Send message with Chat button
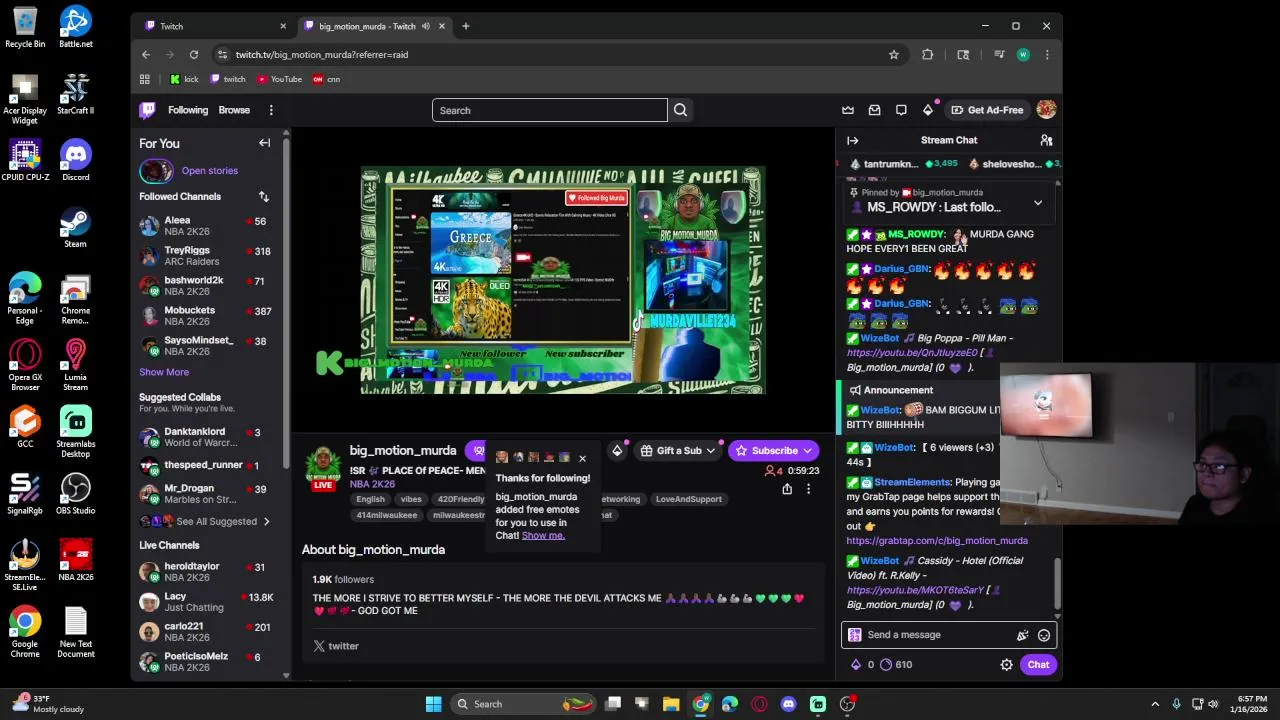 (1038, 665)
